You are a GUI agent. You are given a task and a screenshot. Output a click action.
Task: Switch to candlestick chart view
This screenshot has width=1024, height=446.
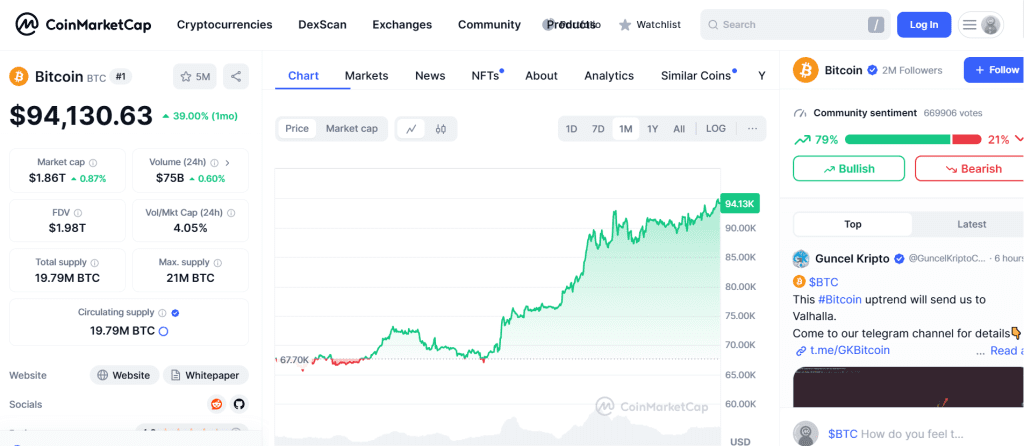pos(441,129)
